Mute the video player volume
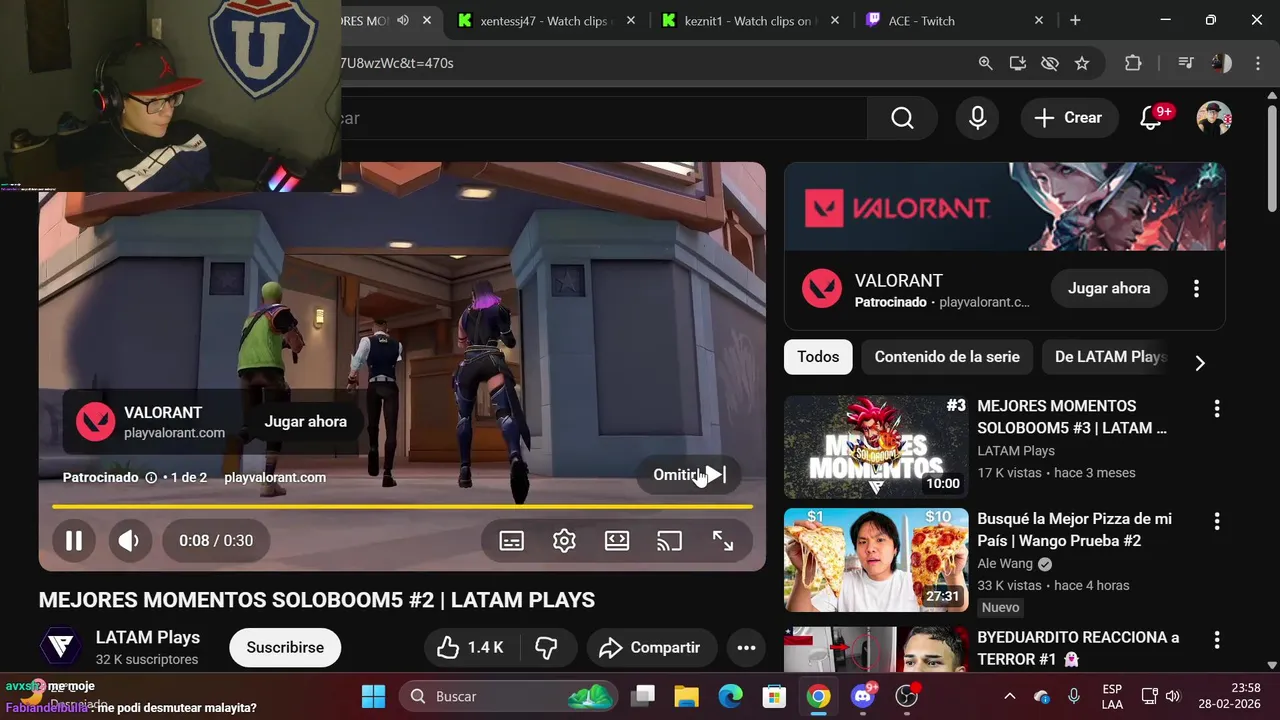Image resolution: width=1280 pixels, height=720 pixels. click(x=128, y=541)
